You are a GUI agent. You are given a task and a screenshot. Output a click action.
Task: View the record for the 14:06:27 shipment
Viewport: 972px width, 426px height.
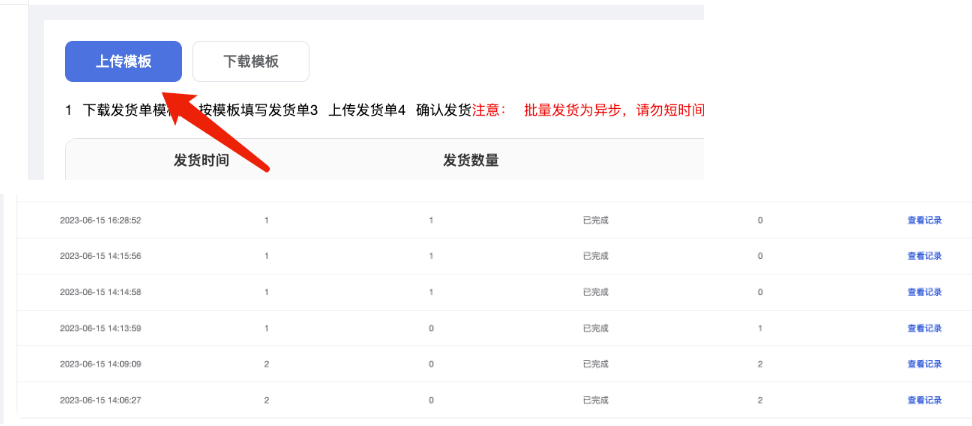click(924, 400)
